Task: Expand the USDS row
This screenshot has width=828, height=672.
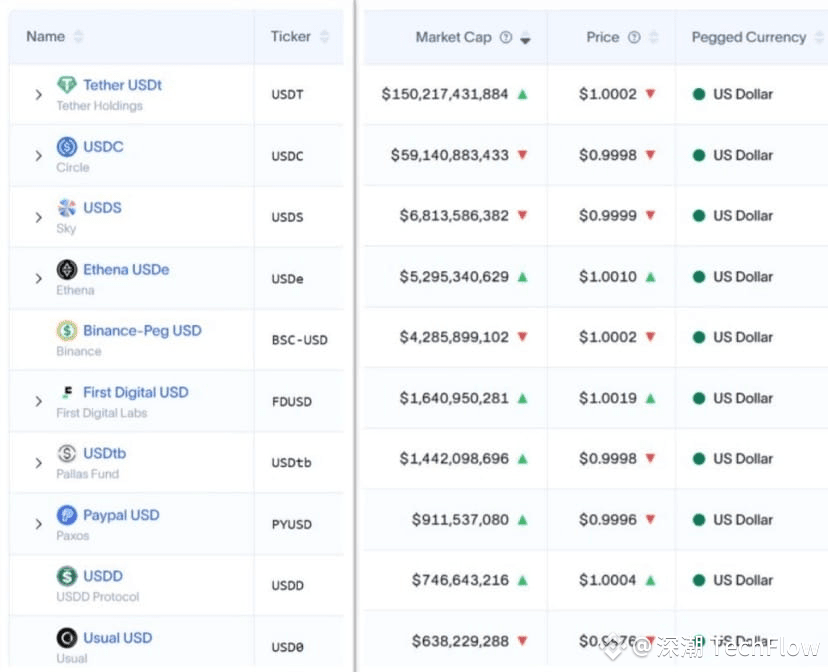Action: pos(38,217)
